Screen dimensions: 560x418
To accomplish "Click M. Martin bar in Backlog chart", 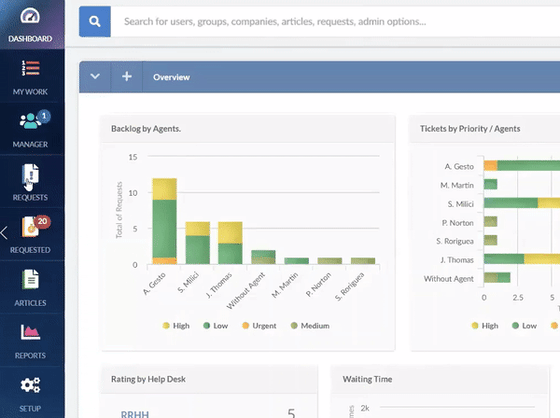I will [x=296, y=261].
